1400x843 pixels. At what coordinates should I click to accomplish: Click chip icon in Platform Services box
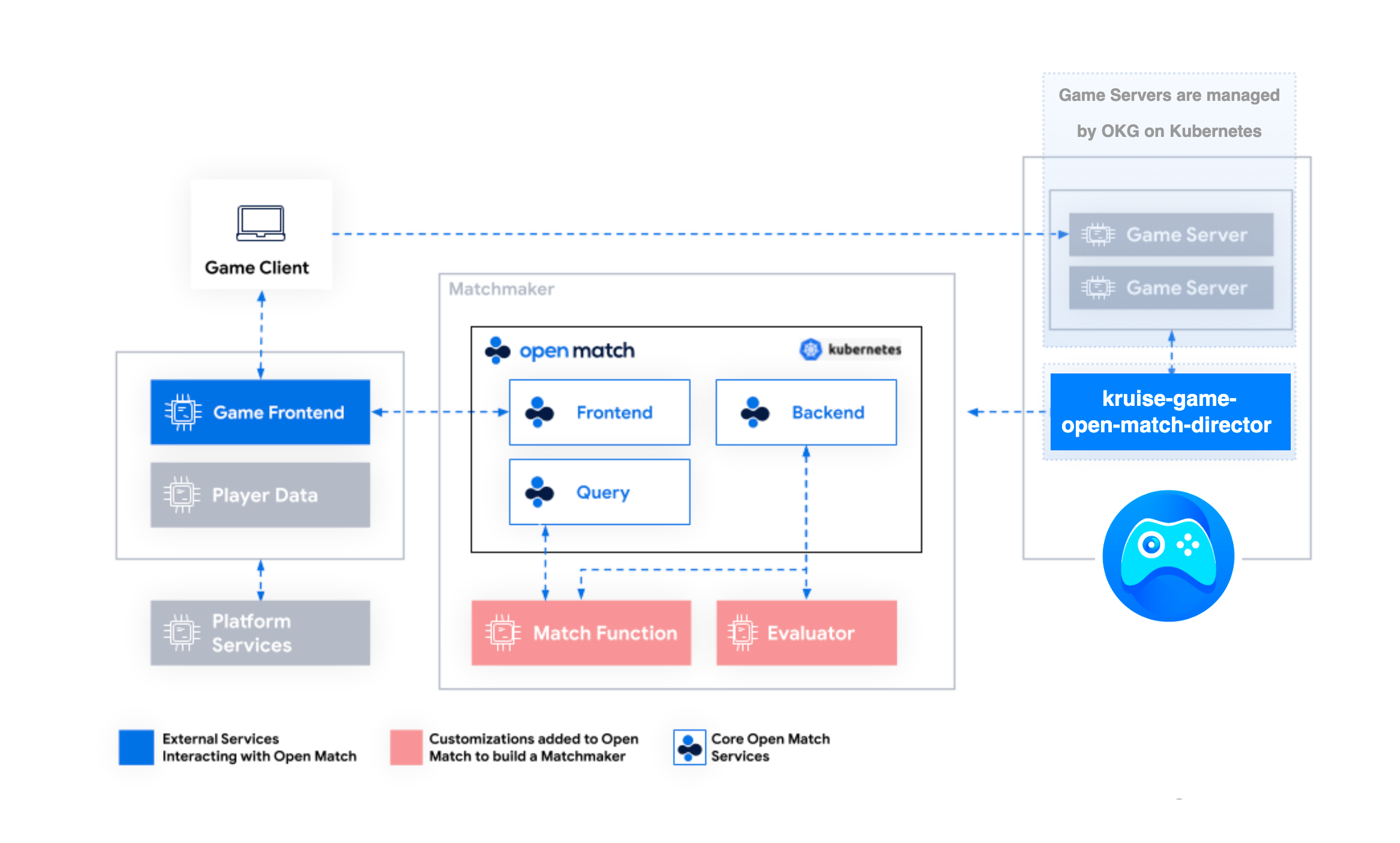click(x=182, y=633)
